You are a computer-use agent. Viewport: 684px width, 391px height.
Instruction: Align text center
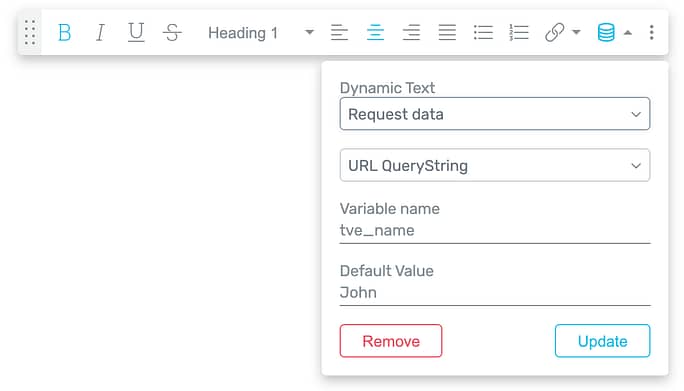[375, 32]
